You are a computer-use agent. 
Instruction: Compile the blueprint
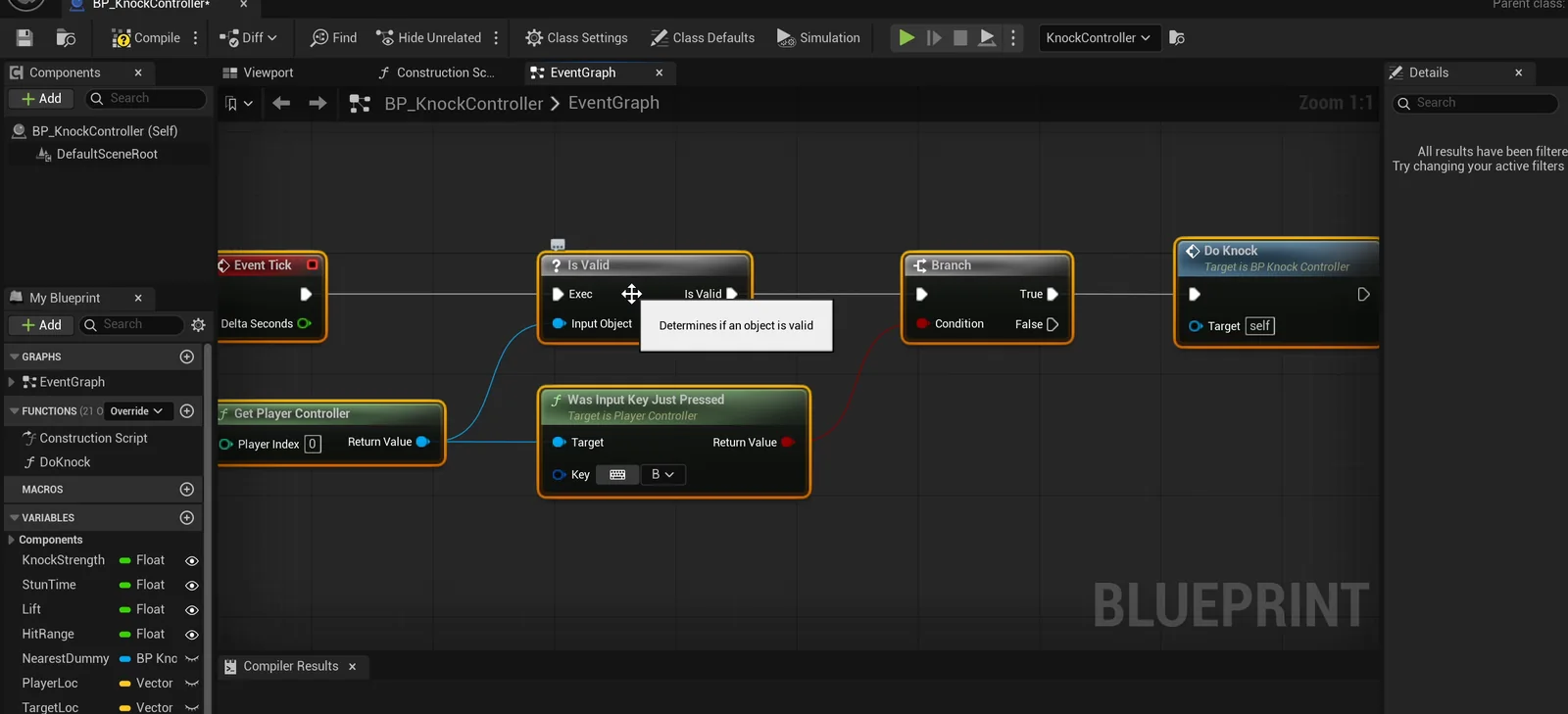[146, 38]
